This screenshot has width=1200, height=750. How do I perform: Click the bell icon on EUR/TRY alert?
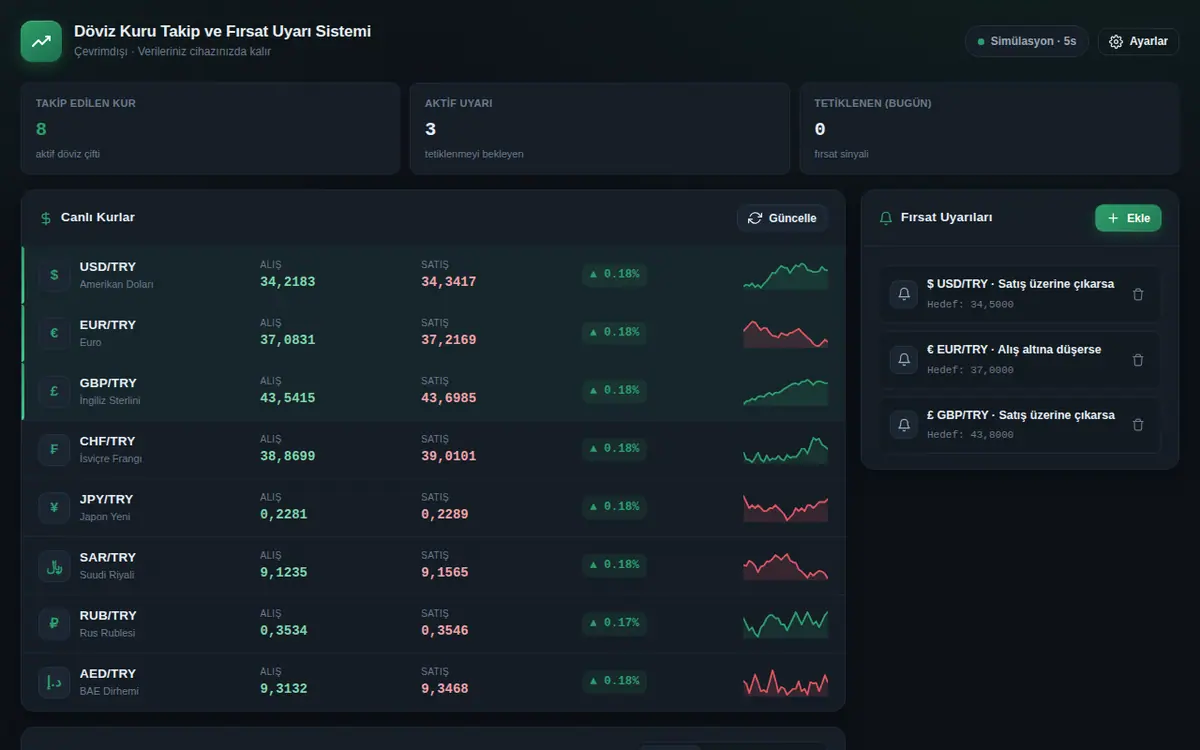(x=904, y=360)
